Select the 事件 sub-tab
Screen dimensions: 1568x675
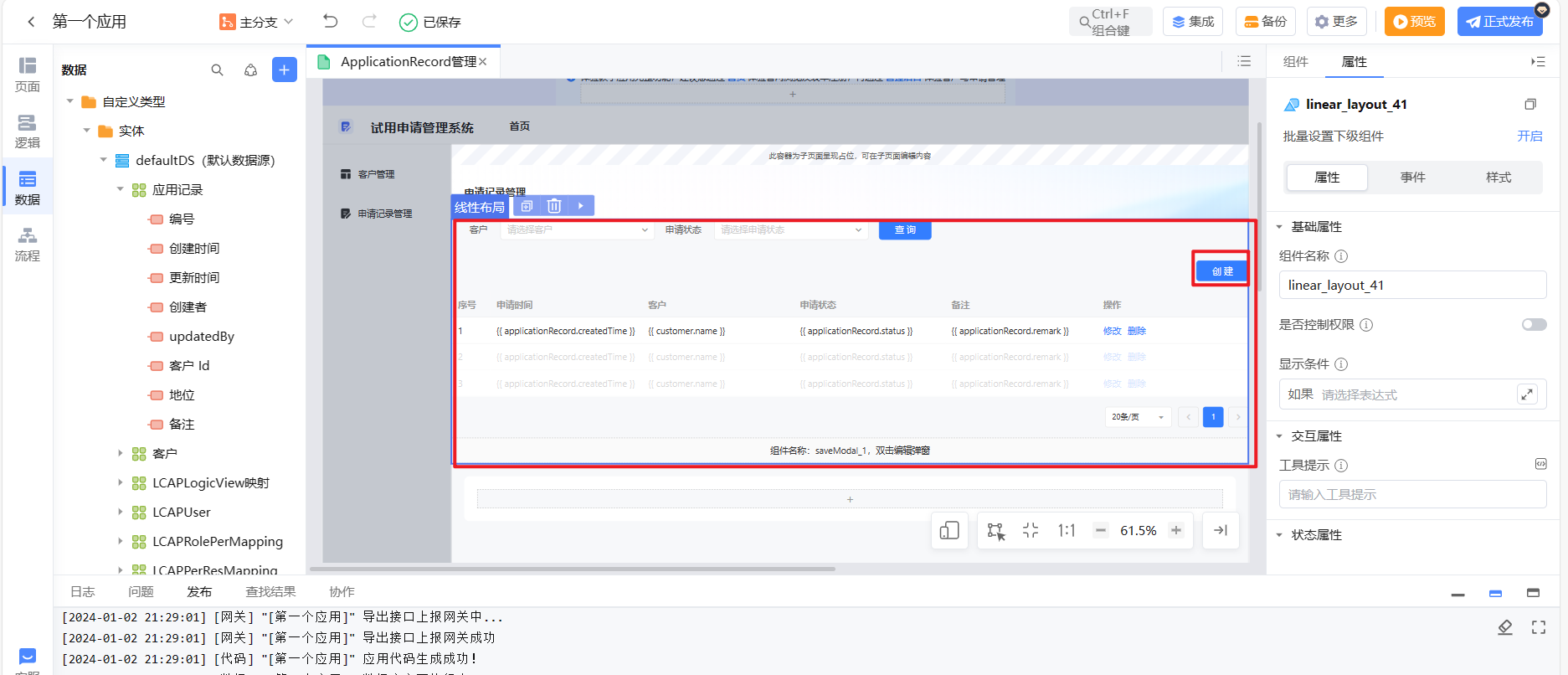[x=1413, y=178]
